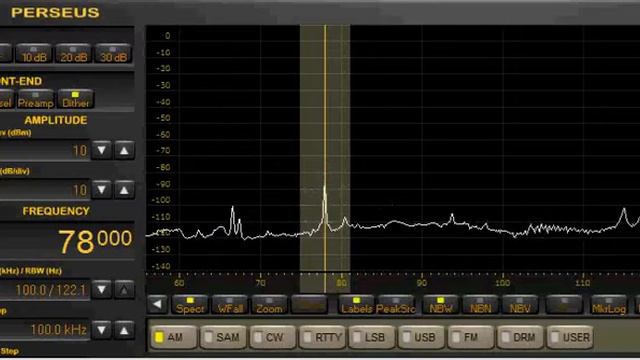Click the Zoom display button

[x=269, y=305]
